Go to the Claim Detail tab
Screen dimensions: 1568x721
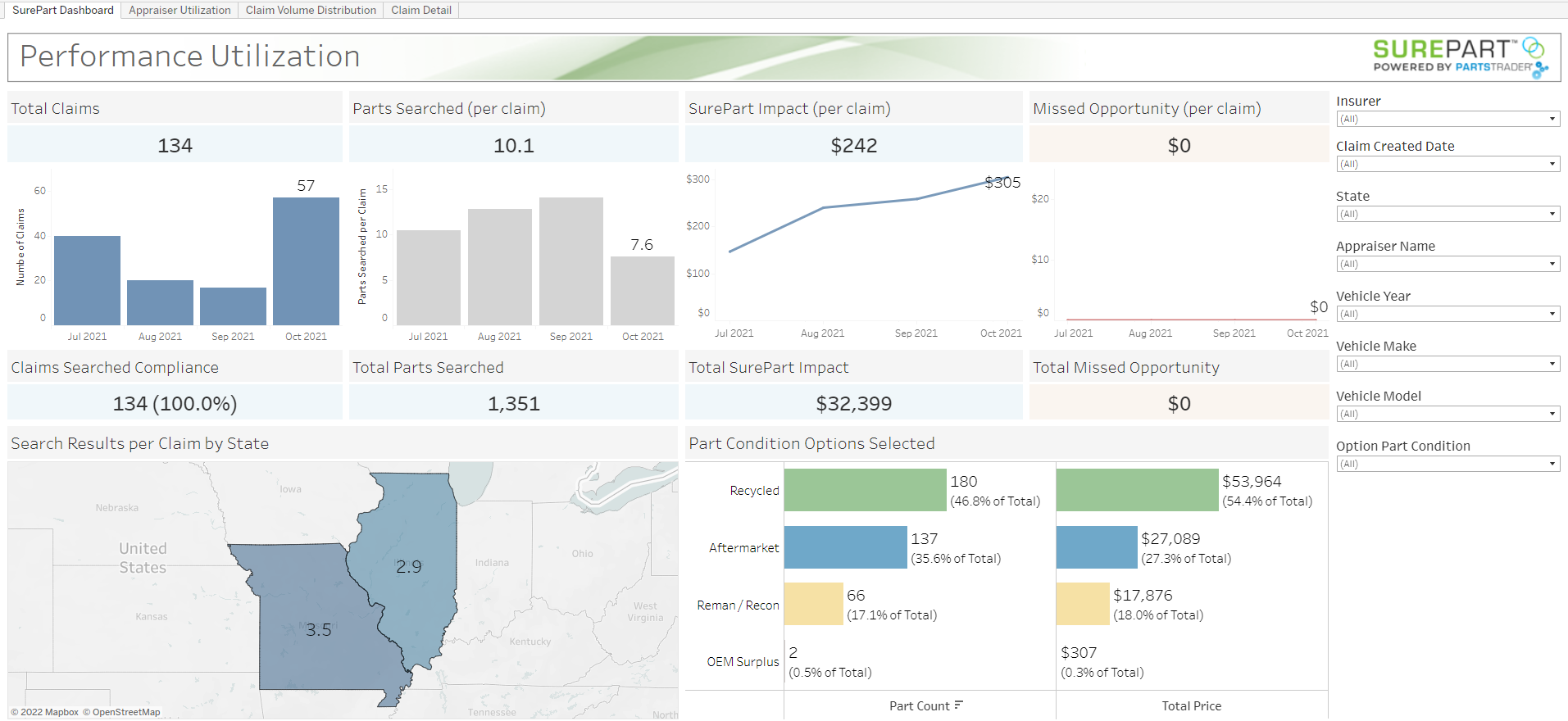coord(421,10)
